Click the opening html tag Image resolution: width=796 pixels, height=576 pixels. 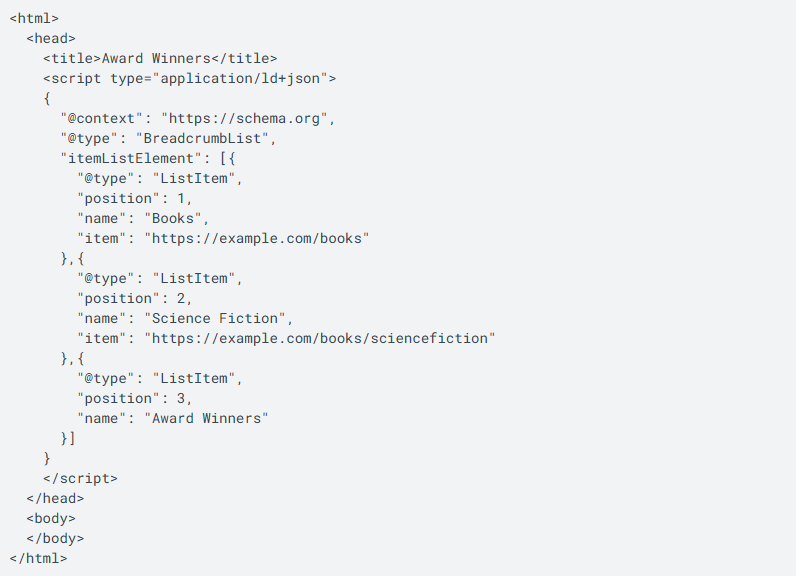[34, 19]
